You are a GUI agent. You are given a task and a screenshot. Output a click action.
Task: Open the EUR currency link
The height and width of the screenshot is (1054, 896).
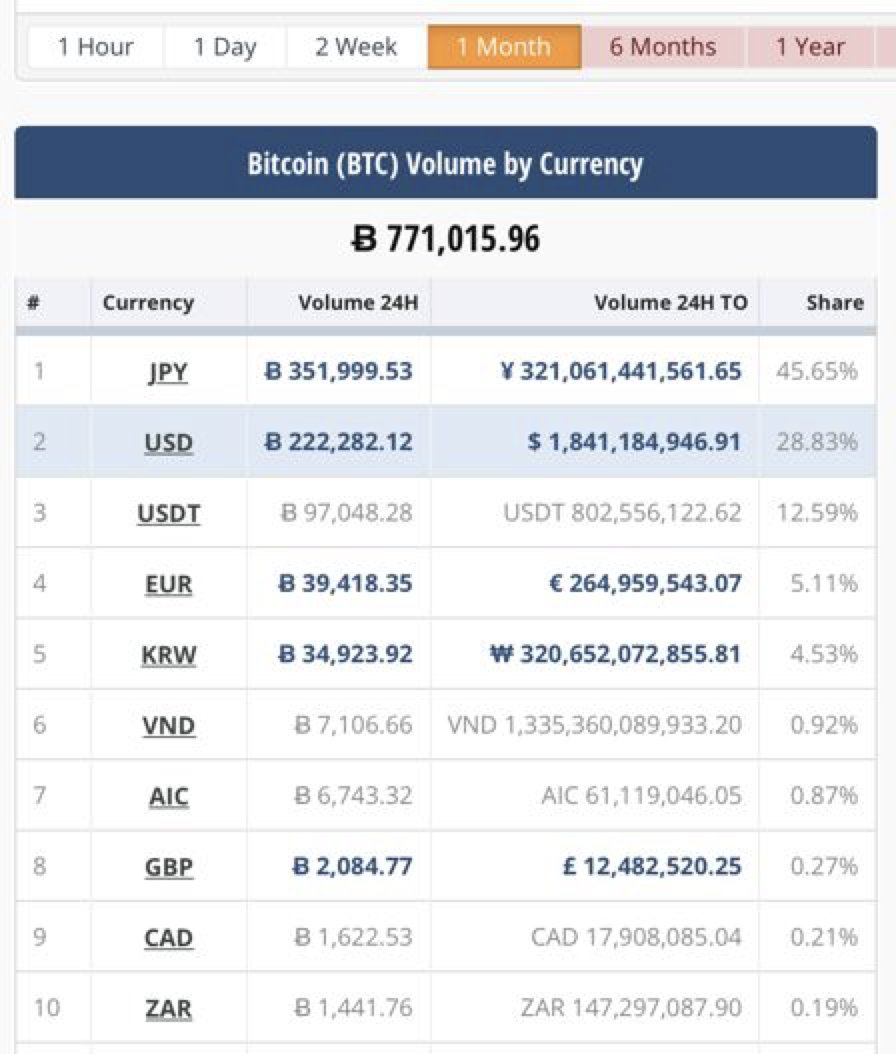pos(168,584)
